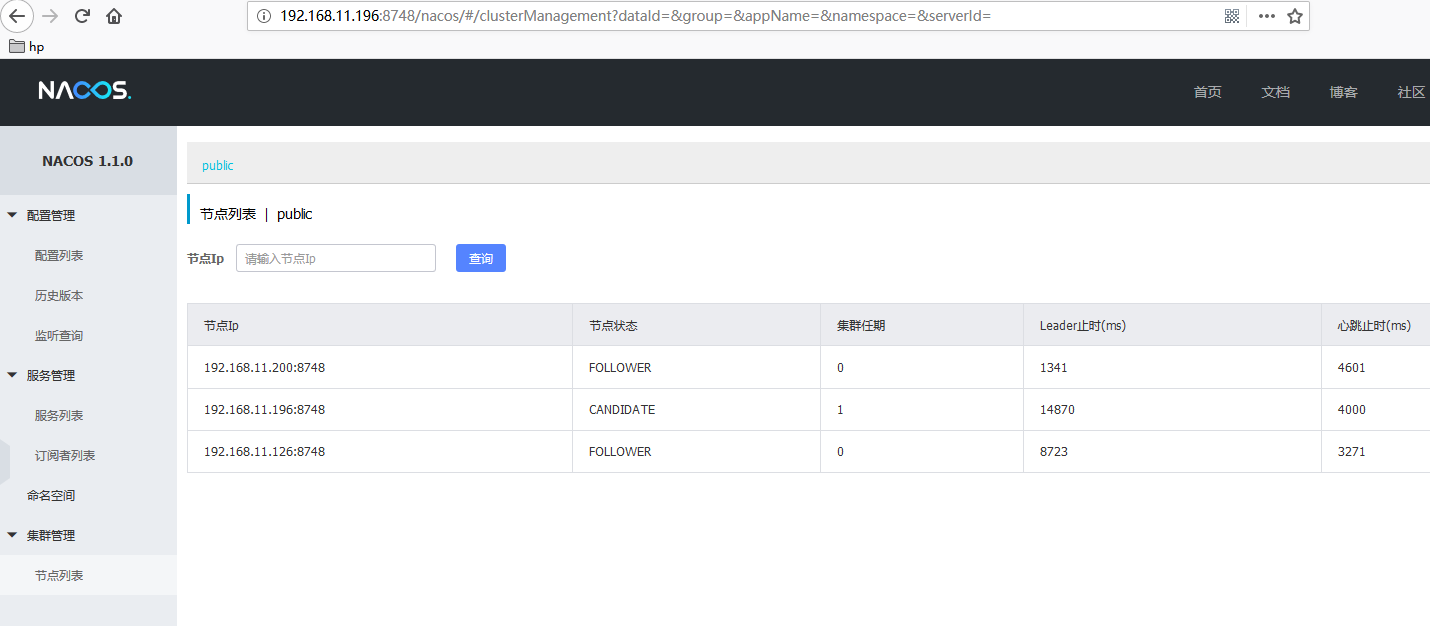Focus the 节点Ip search input
The width and height of the screenshot is (1430, 626).
pyautogui.click(x=336, y=258)
